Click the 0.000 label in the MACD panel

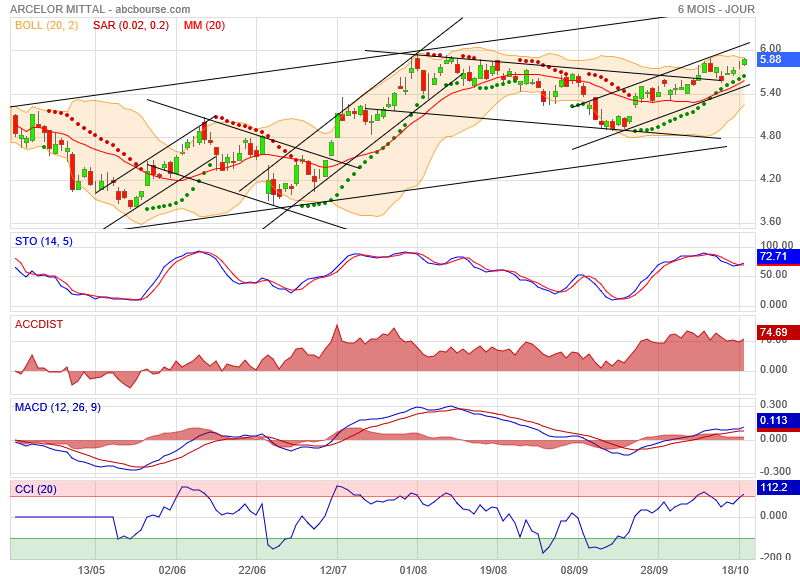pyautogui.click(x=773, y=438)
